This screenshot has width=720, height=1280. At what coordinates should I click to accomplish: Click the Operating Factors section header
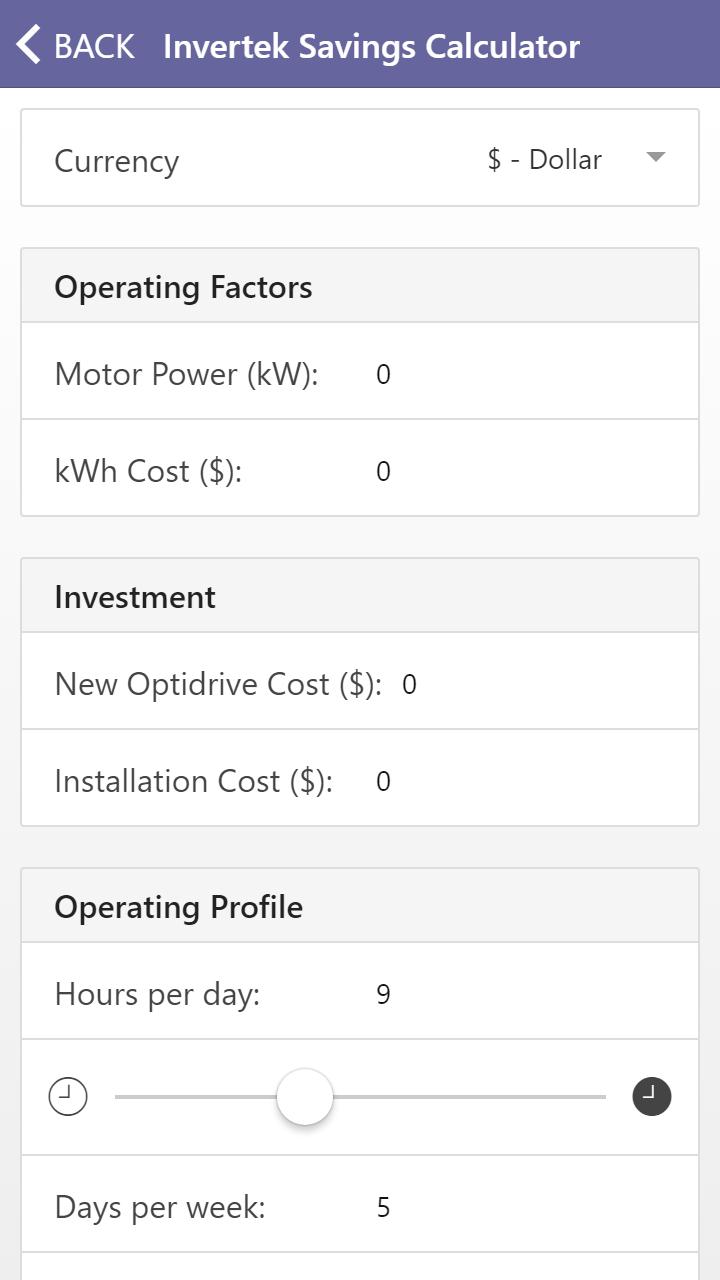click(184, 287)
